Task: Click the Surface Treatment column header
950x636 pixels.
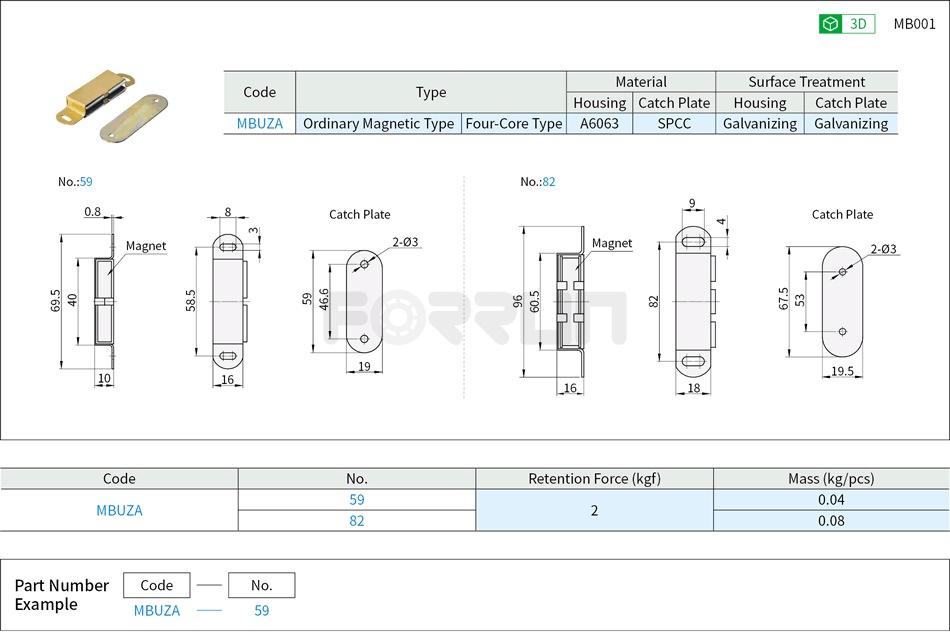Action: [806, 82]
